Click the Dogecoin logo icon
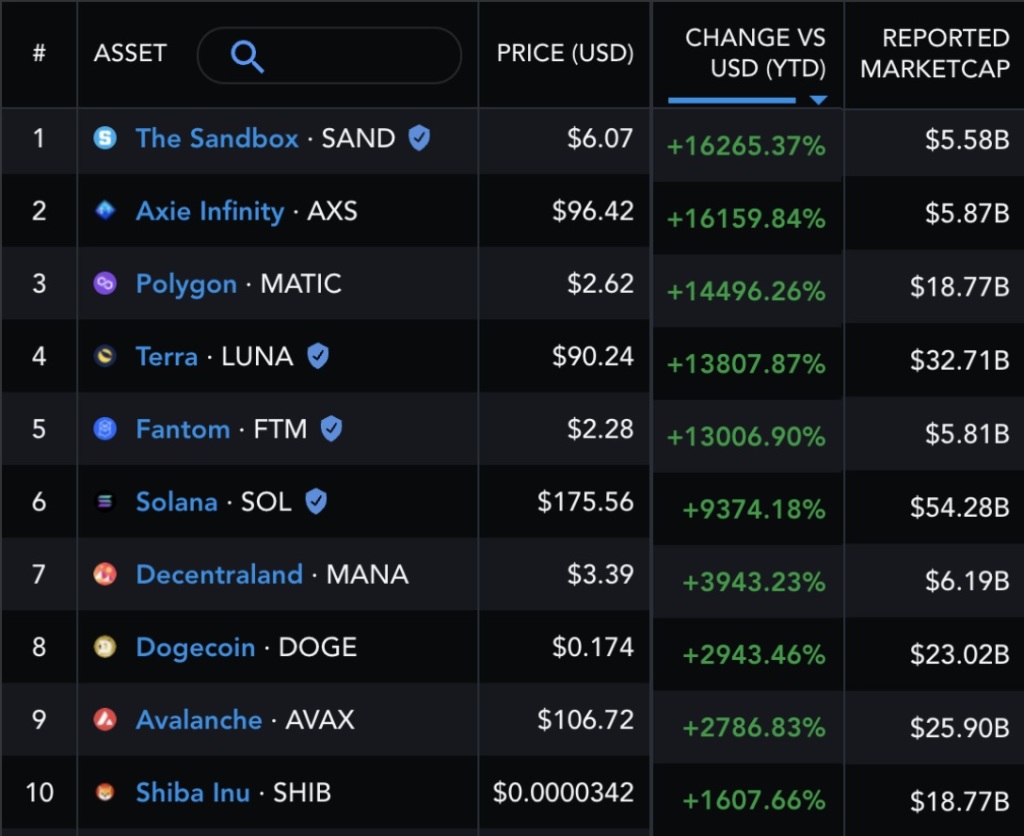The width and height of the screenshot is (1024, 836). point(106,648)
